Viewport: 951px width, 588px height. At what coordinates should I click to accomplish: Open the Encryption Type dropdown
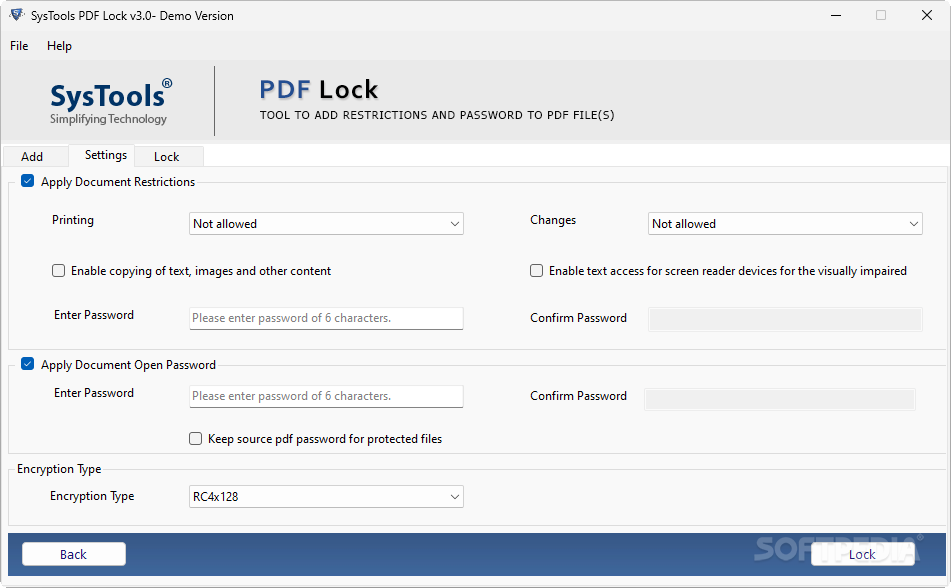(x=326, y=496)
